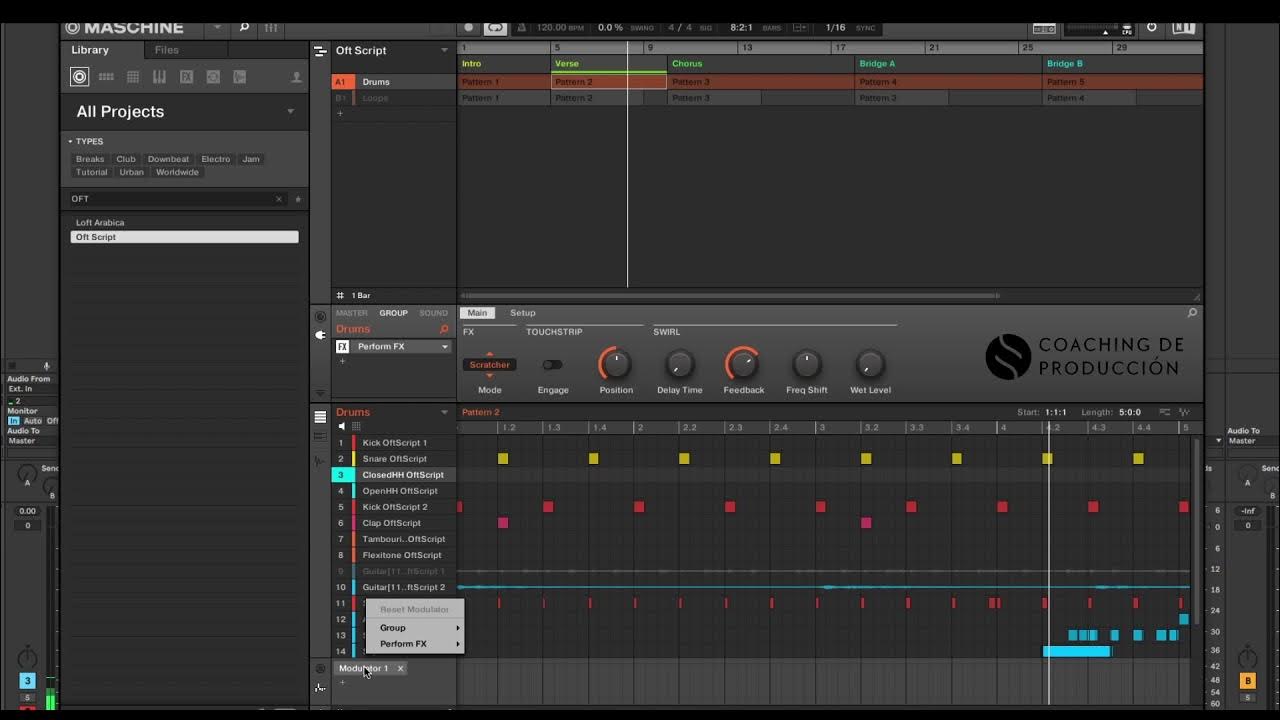The image size is (1280, 720).
Task: Select the Oft Script project result
Action: 184,237
